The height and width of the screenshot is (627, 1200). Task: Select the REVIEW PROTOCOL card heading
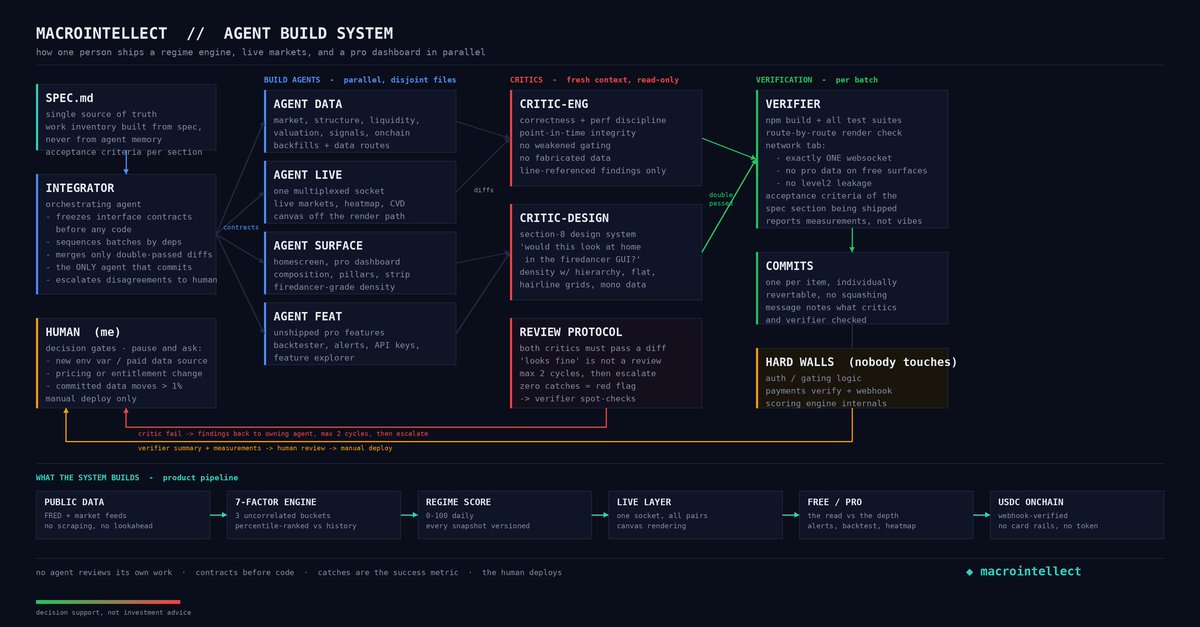(x=571, y=332)
